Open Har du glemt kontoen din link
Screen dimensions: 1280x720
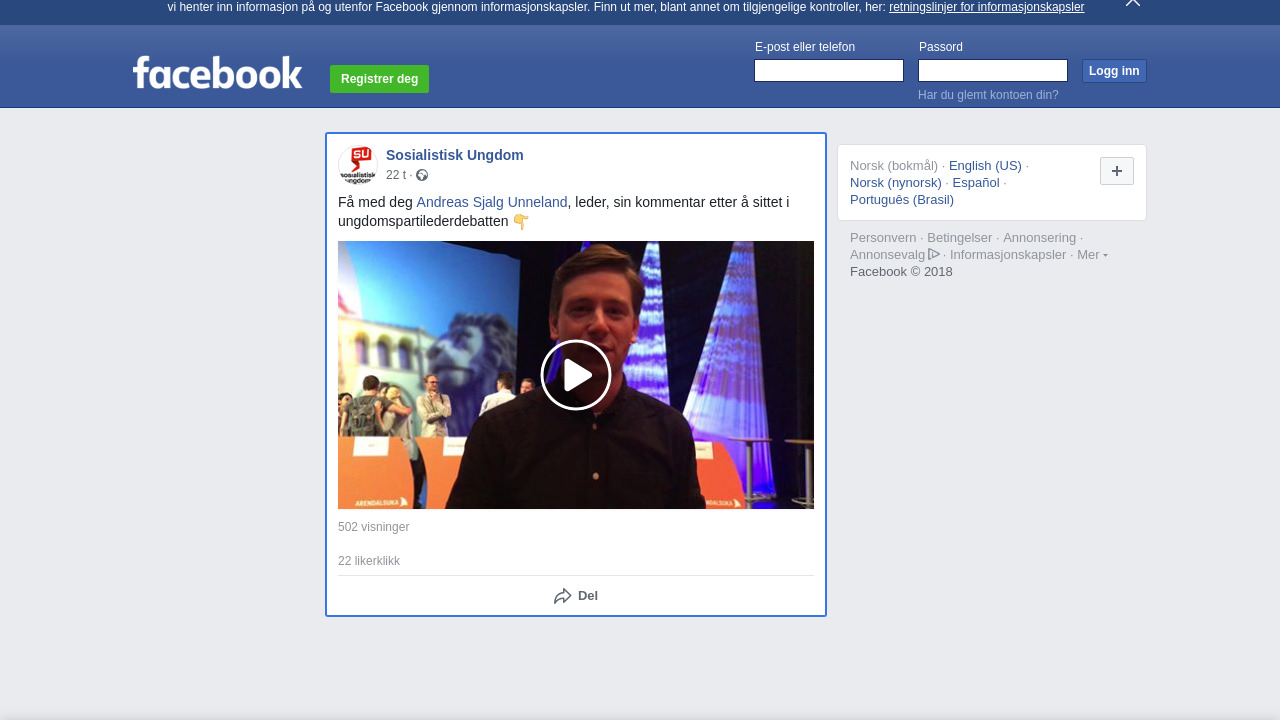click(x=988, y=95)
